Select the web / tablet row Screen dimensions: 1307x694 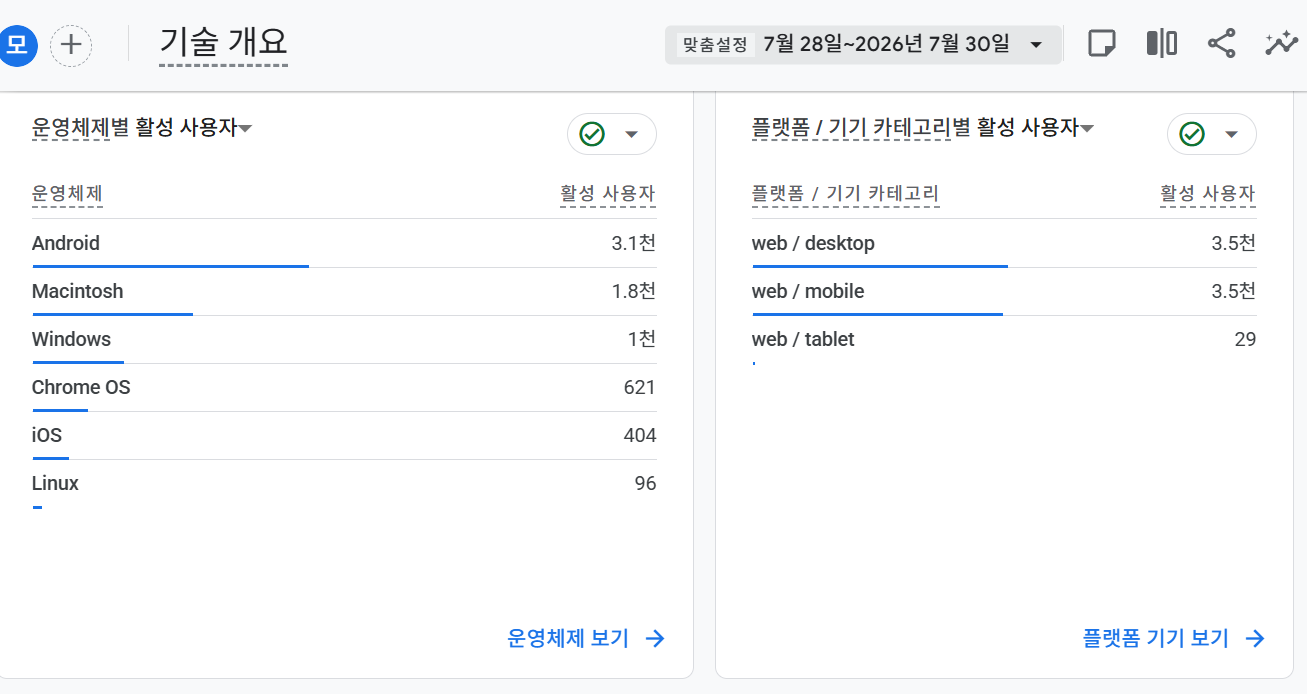[1004, 339]
